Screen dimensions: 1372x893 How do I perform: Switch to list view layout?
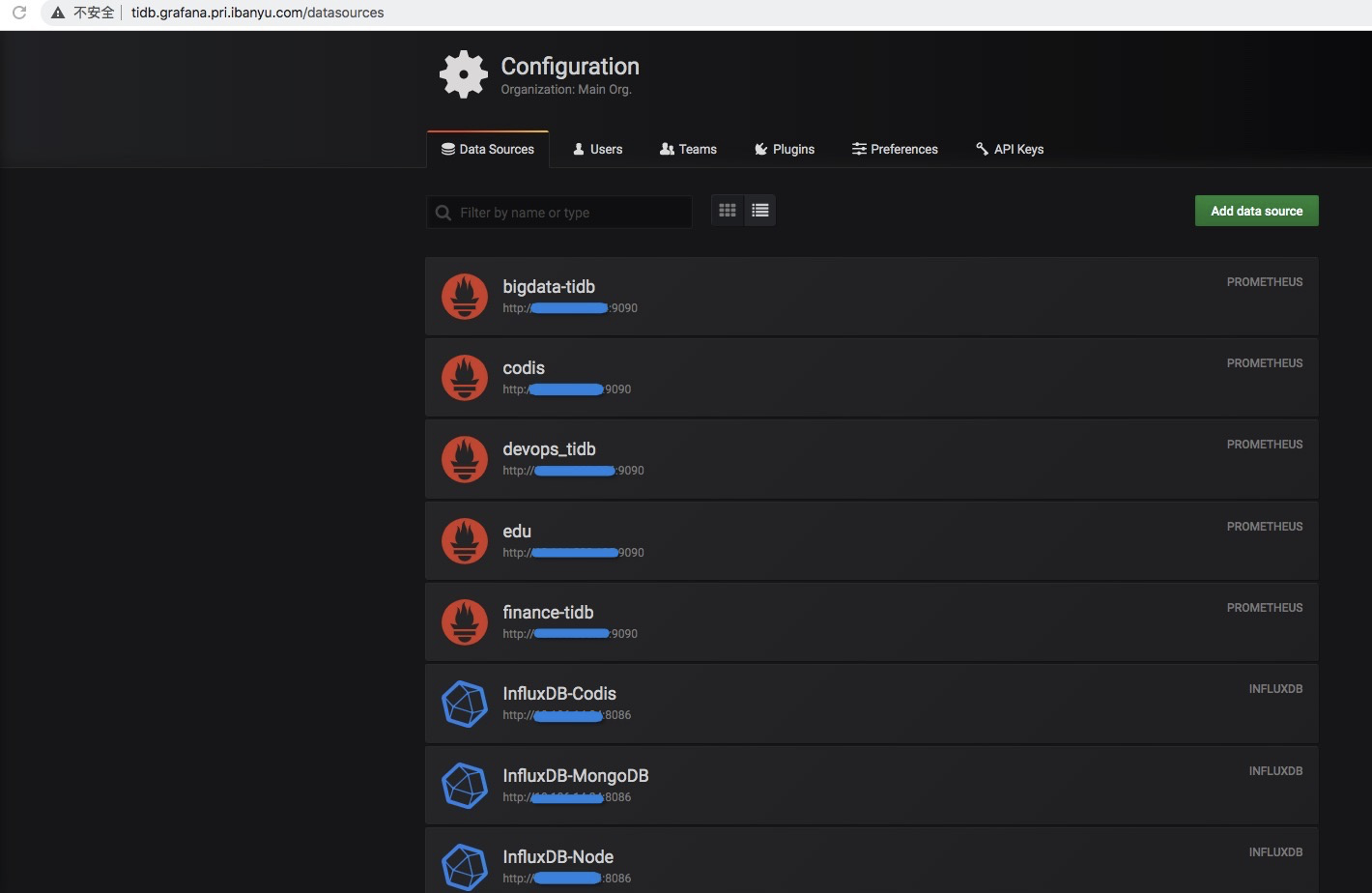click(x=760, y=211)
